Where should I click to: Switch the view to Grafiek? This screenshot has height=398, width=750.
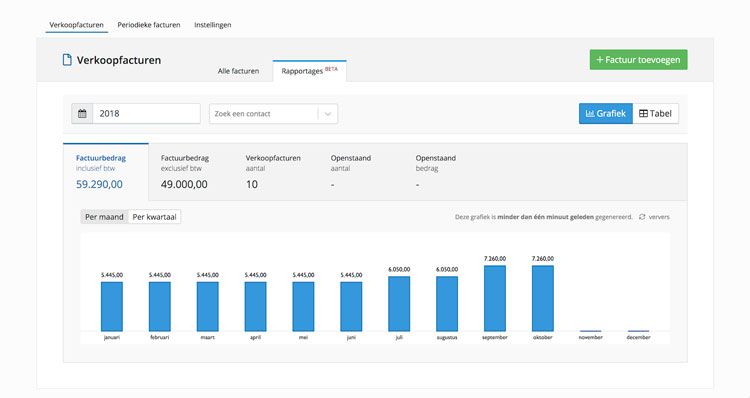[x=606, y=113]
